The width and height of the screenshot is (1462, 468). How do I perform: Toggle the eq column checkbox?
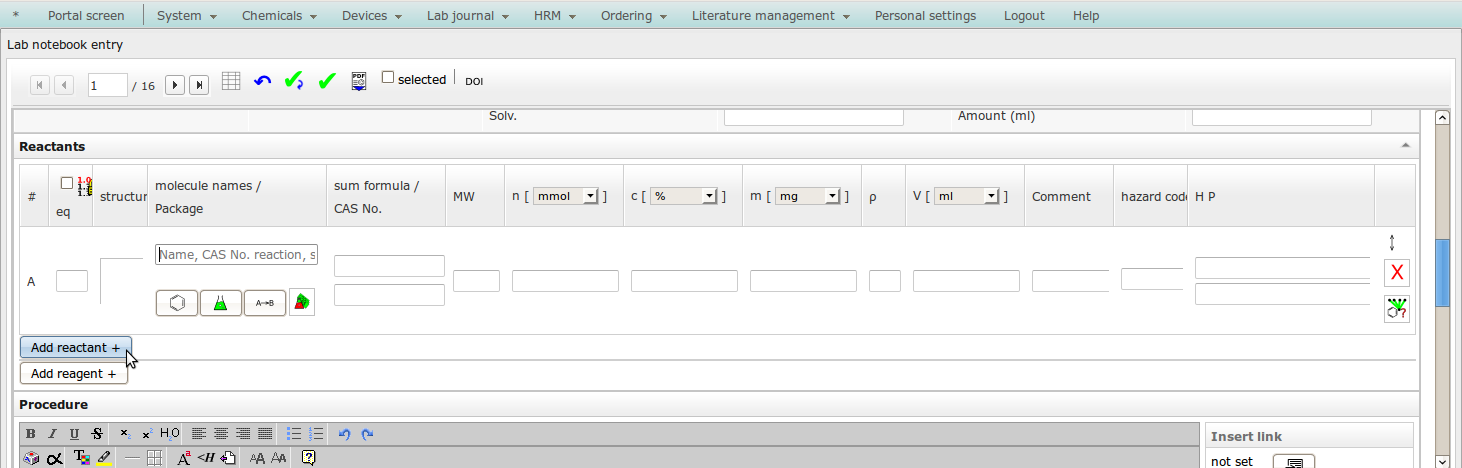pyautogui.click(x=67, y=183)
